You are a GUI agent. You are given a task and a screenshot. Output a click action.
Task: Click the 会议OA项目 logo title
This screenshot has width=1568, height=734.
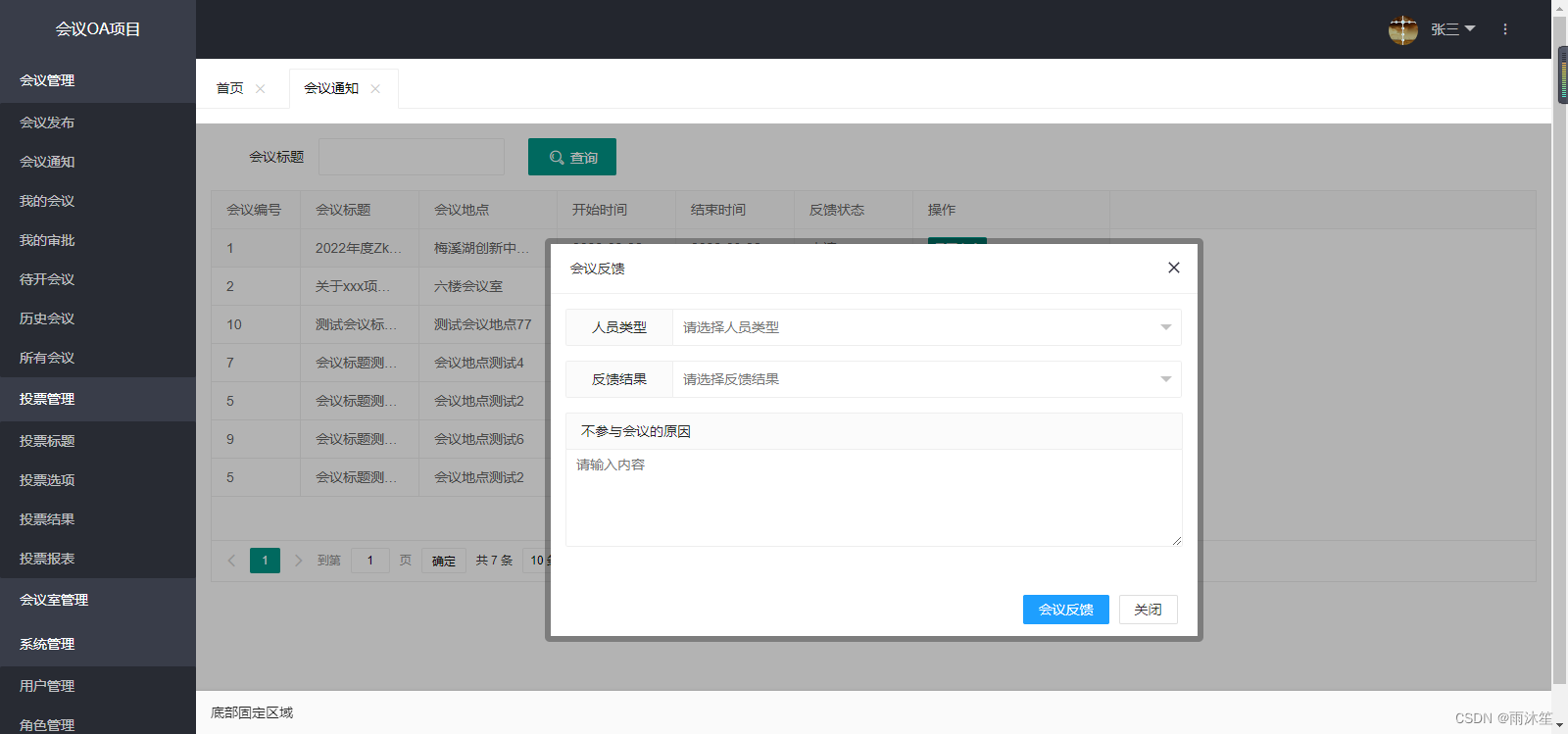(x=98, y=29)
